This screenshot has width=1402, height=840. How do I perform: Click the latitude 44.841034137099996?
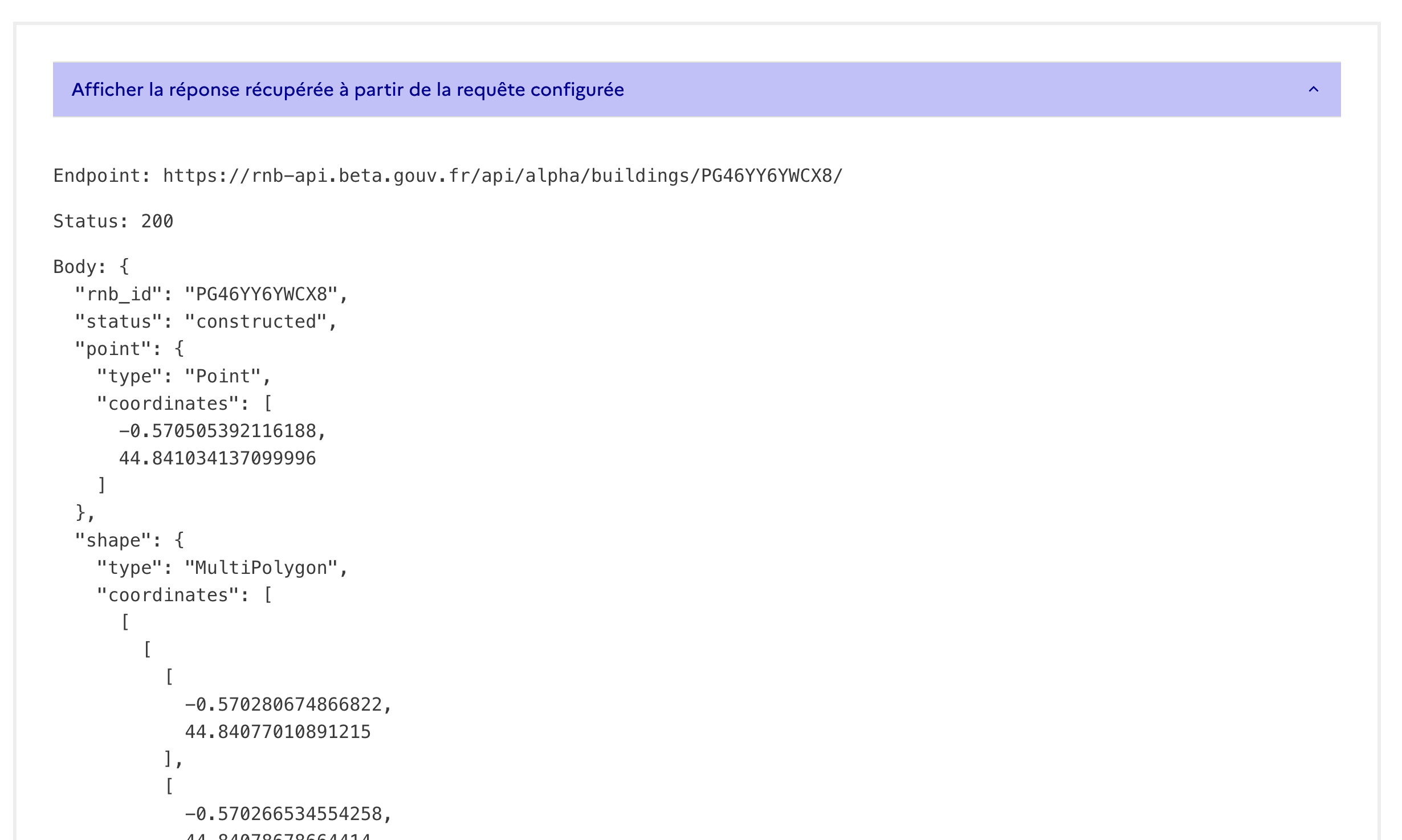pyautogui.click(x=217, y=458)
